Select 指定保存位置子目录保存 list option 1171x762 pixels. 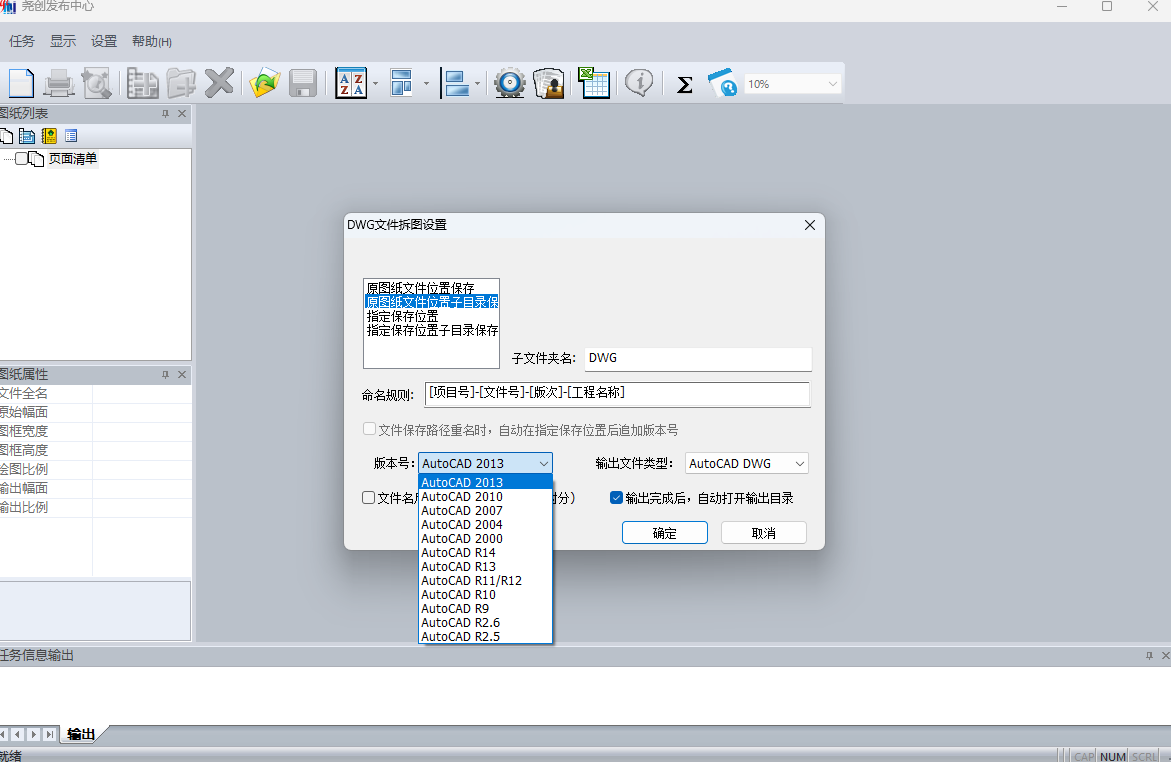coord(432,330)
